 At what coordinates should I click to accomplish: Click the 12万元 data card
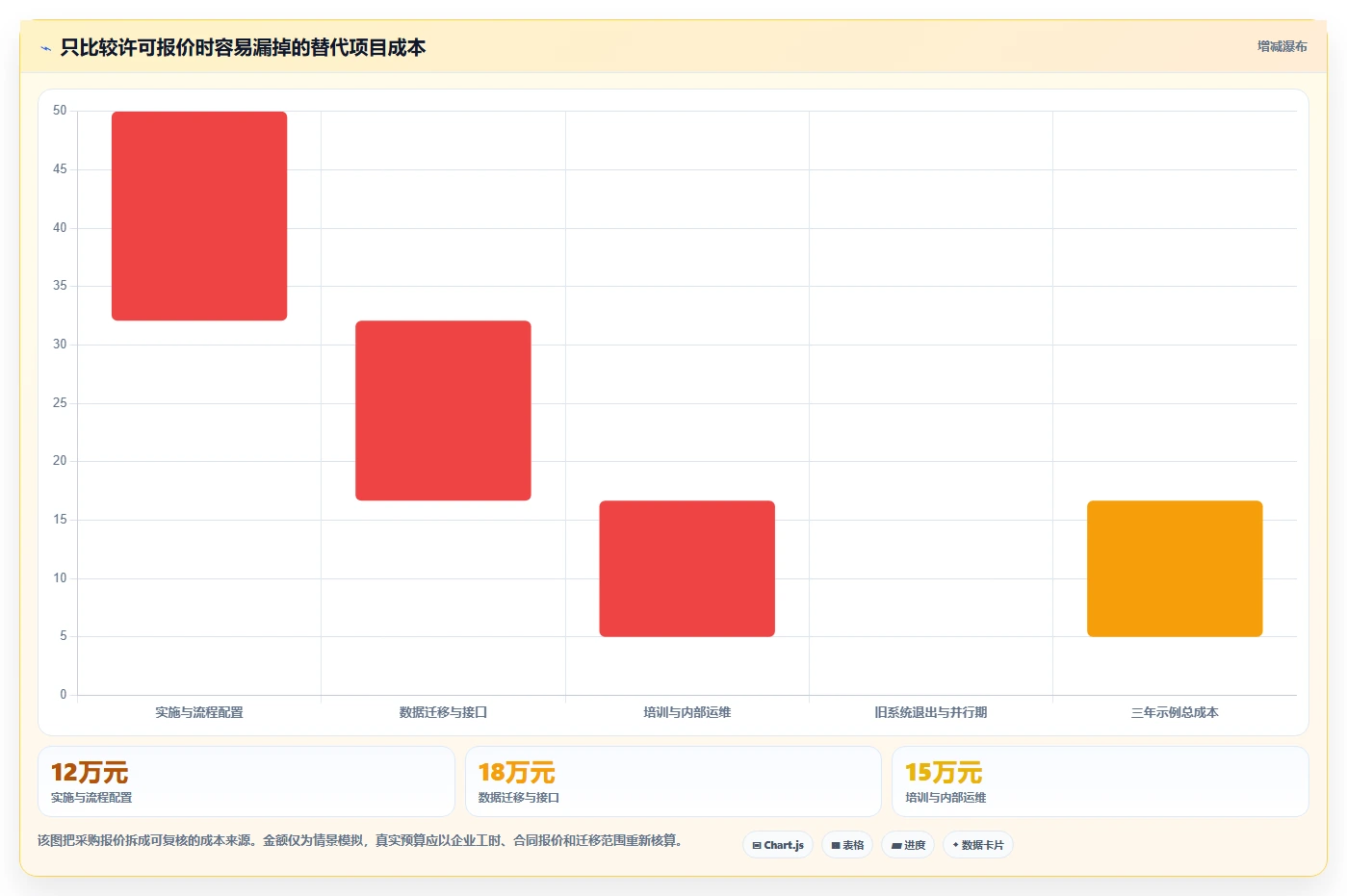click(x=246, y=781)
